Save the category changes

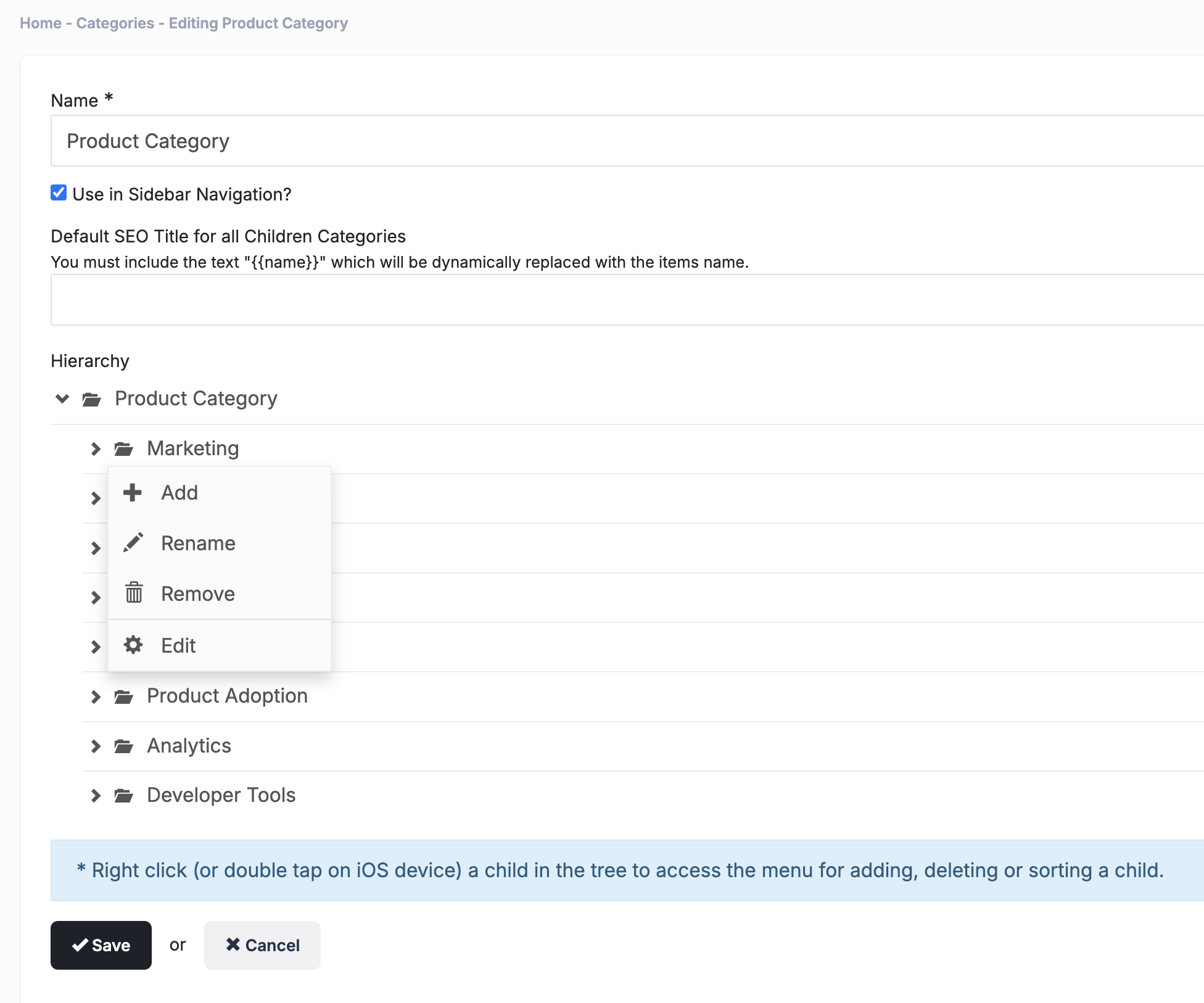coord(101,945)
